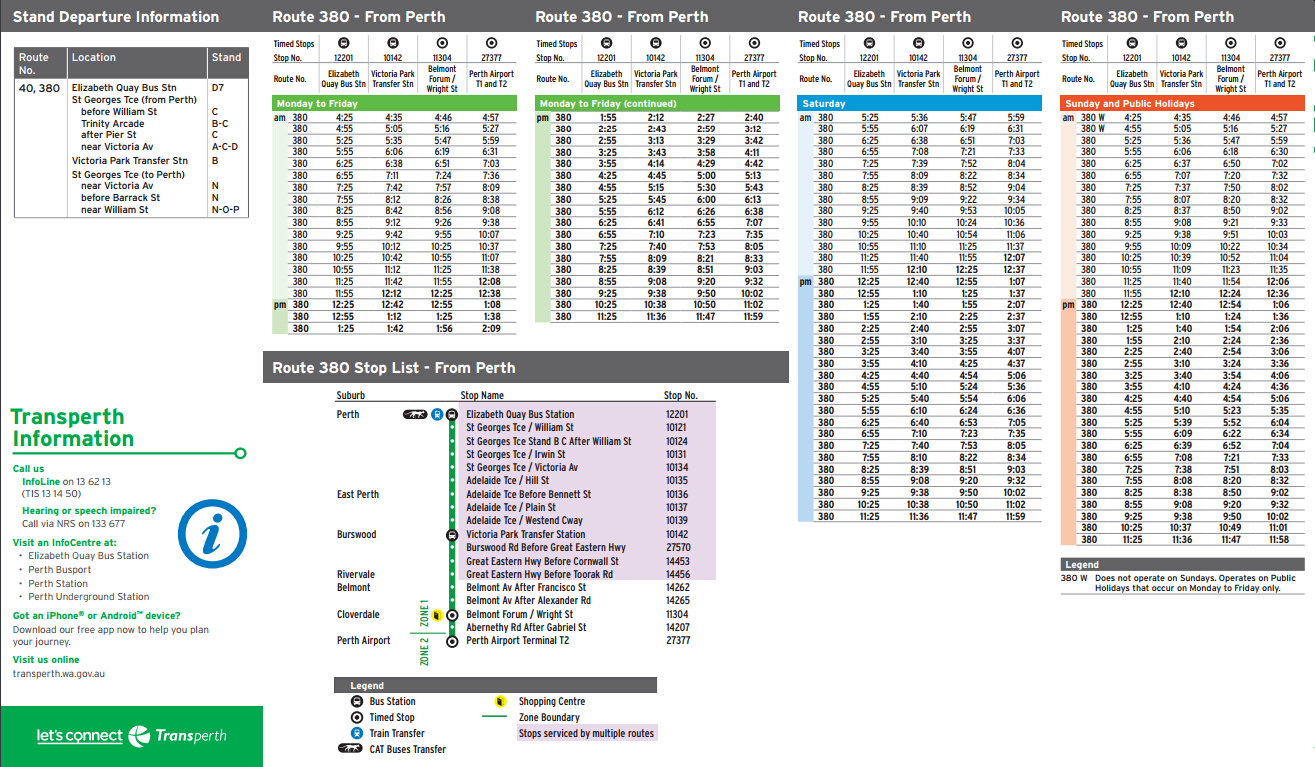Click timed stop icon above 27377 in Saturday timetable
Viewport: 1315px width, 767px height.
tap(1016, 43)
